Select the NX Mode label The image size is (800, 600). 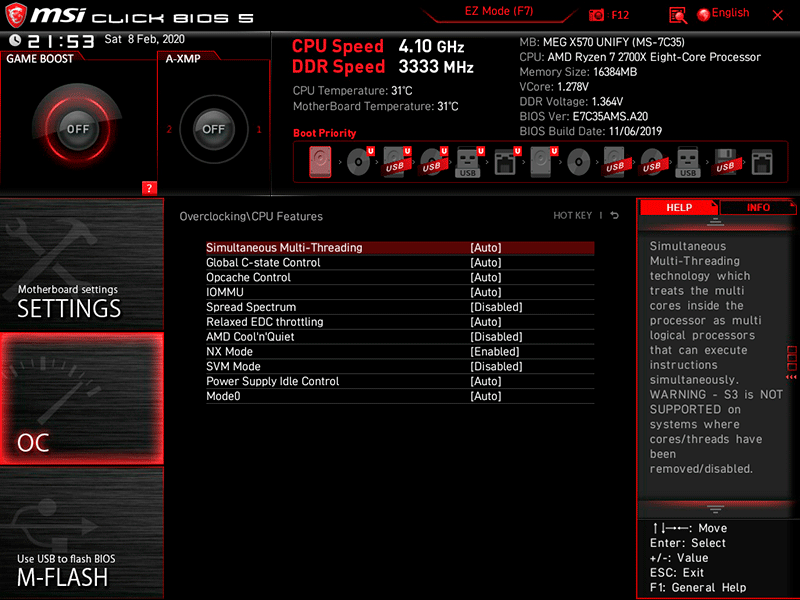pos(230,351)
